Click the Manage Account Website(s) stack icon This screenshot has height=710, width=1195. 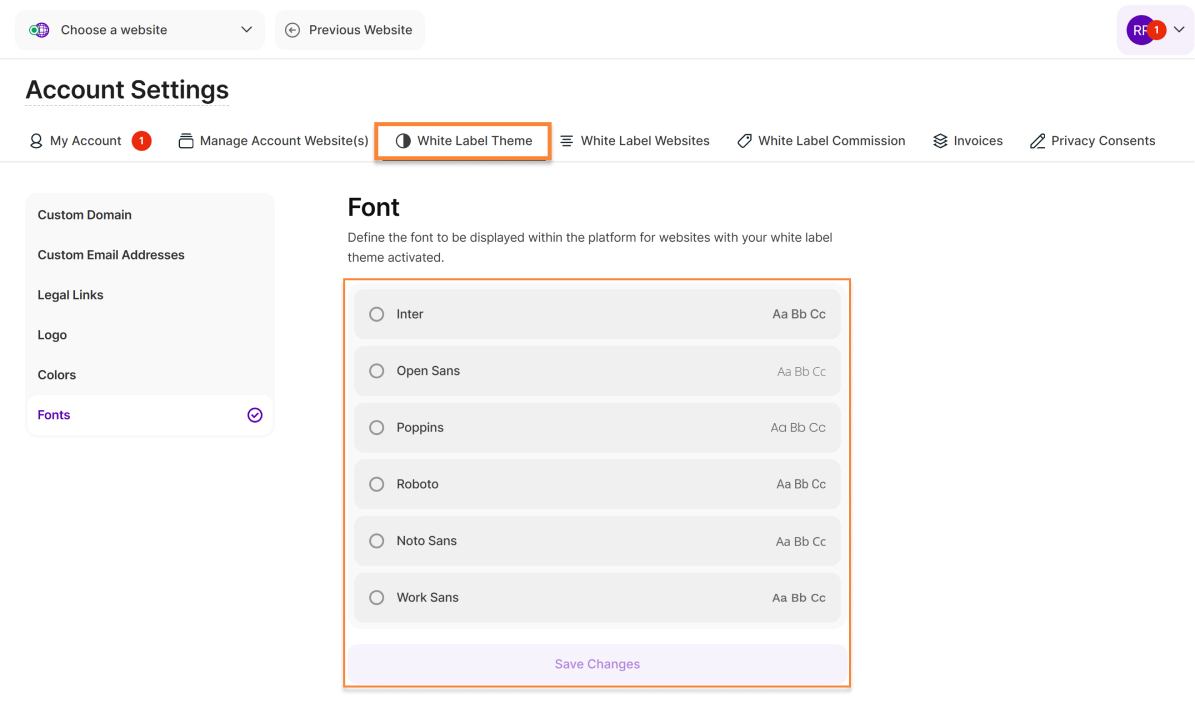click(186, 141)
